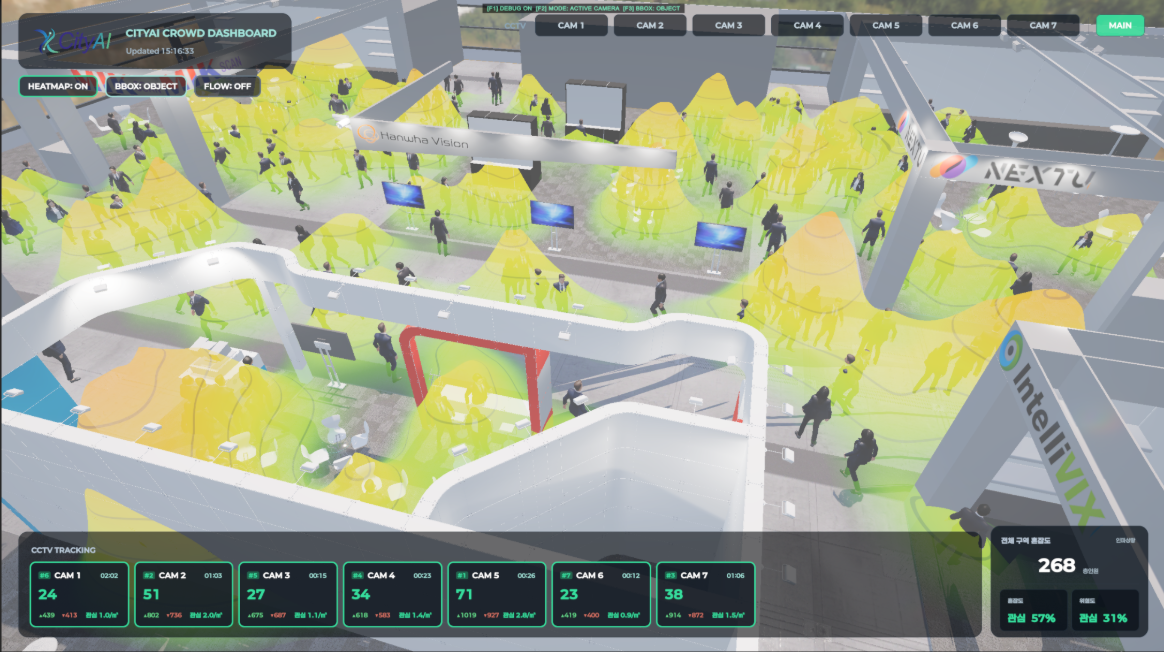Click the #6 rank badge on CAM 1 card
Viewport: 1164px width, 652px height.
[44, 576]
